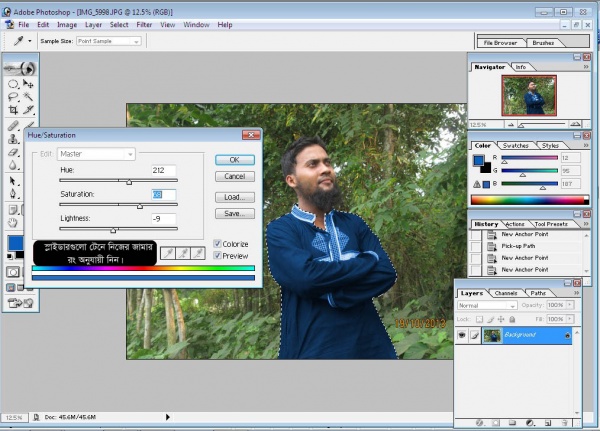Click the create new layer icon
The width and height of the screenshot is (600, 431).
[x=548, y=423]
